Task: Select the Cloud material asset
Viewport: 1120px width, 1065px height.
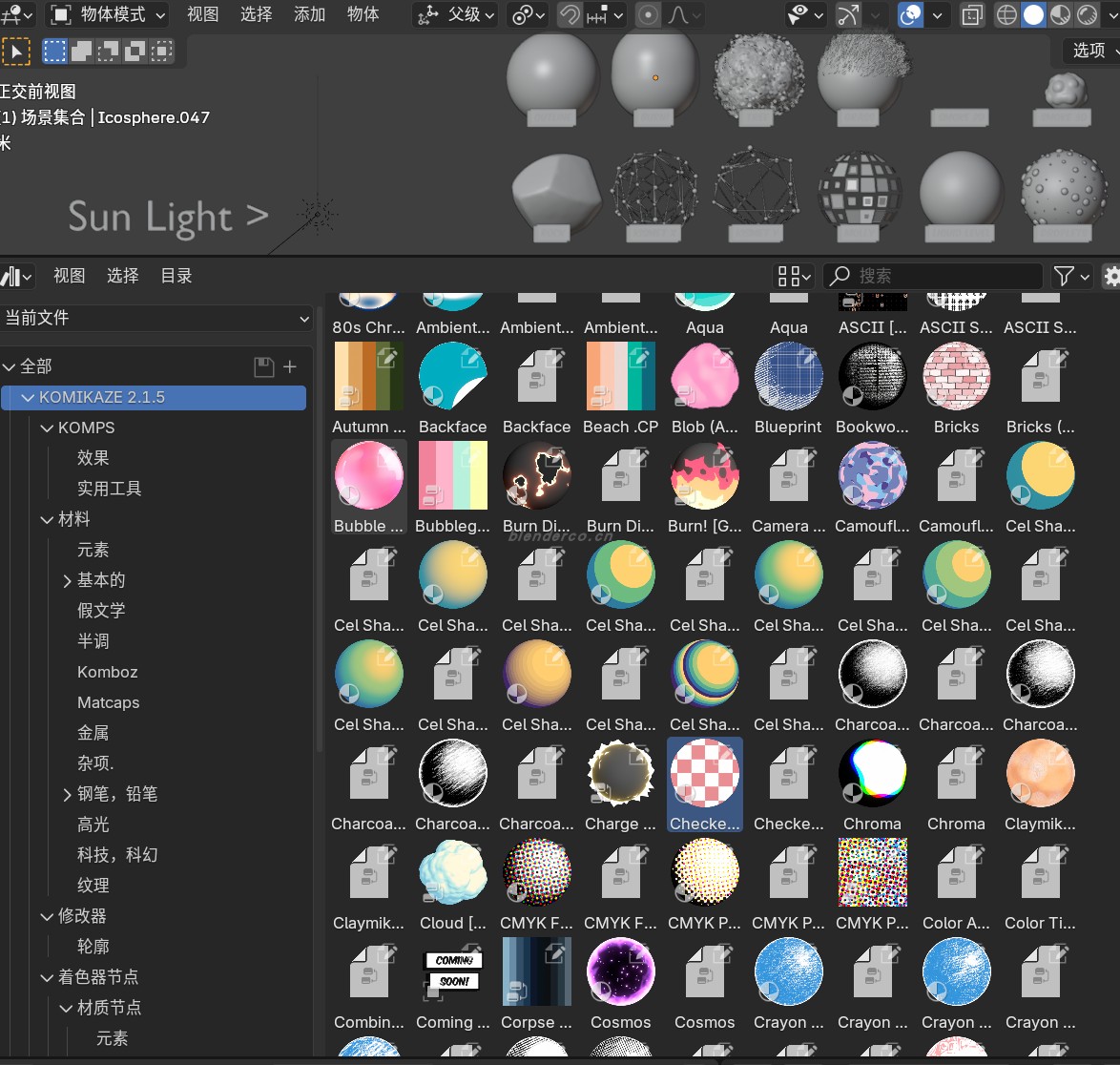Action: click(453, 885)
